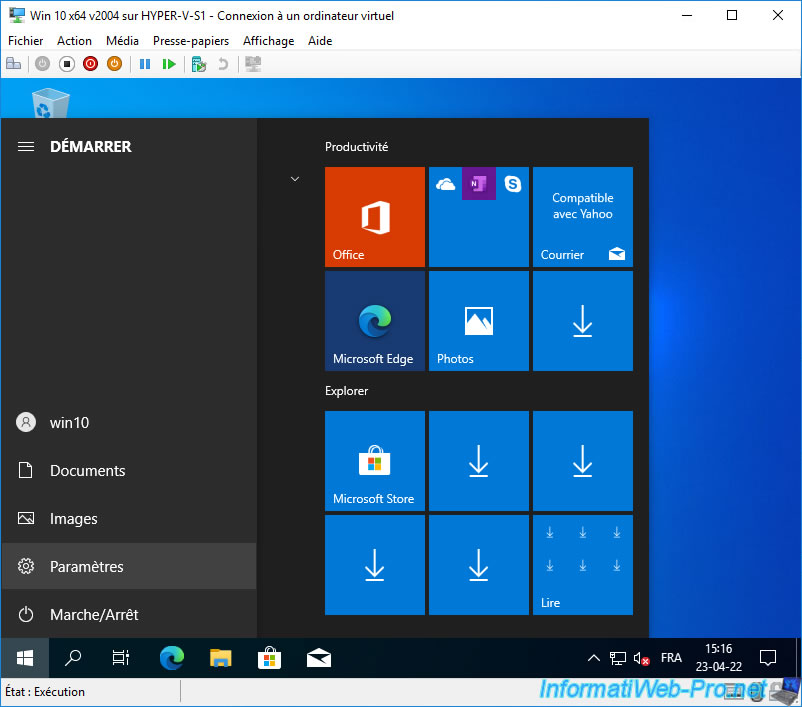Click the chevron left of the Productivité tiles
The image size is (802, 707).
(x=295, y=179)
